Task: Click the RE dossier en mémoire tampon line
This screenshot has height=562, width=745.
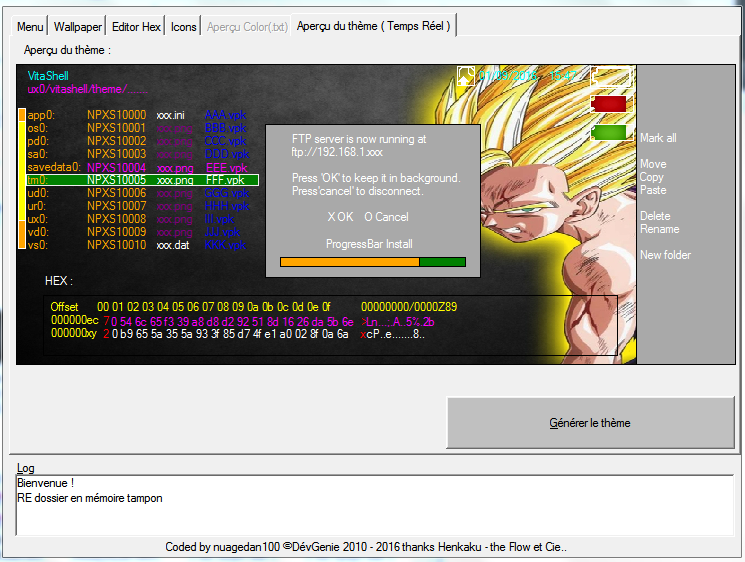Action: point(90,498)
